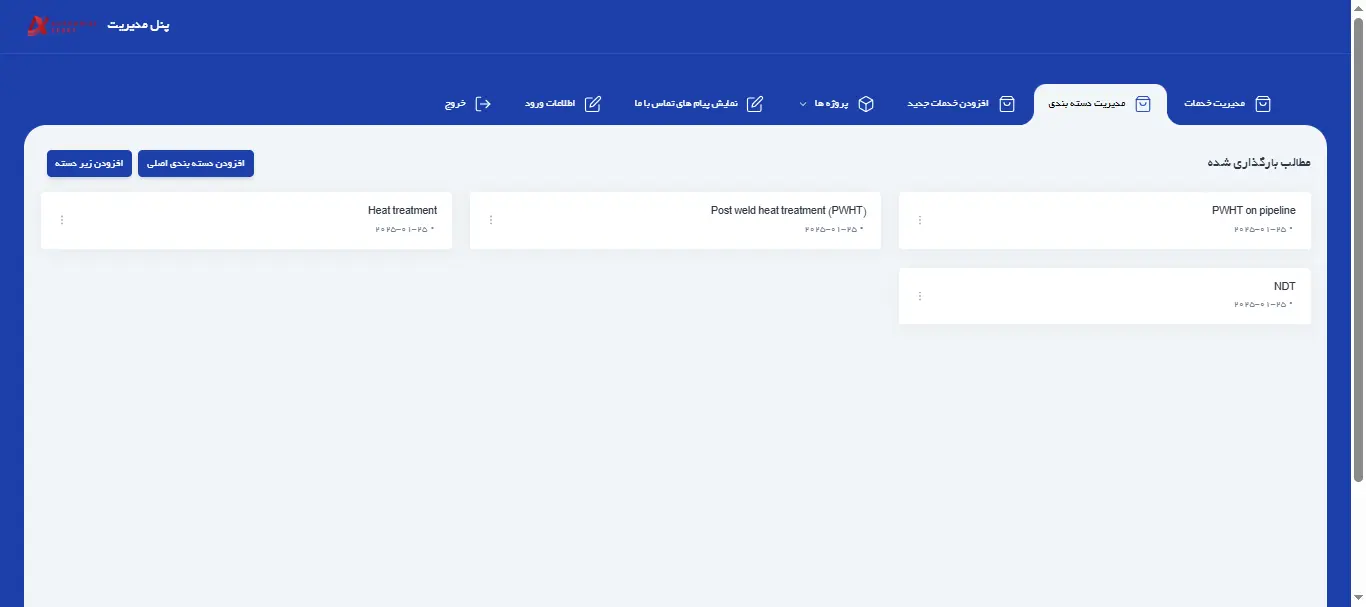Select the PWHT on pipeline category title

[1253, 211]
